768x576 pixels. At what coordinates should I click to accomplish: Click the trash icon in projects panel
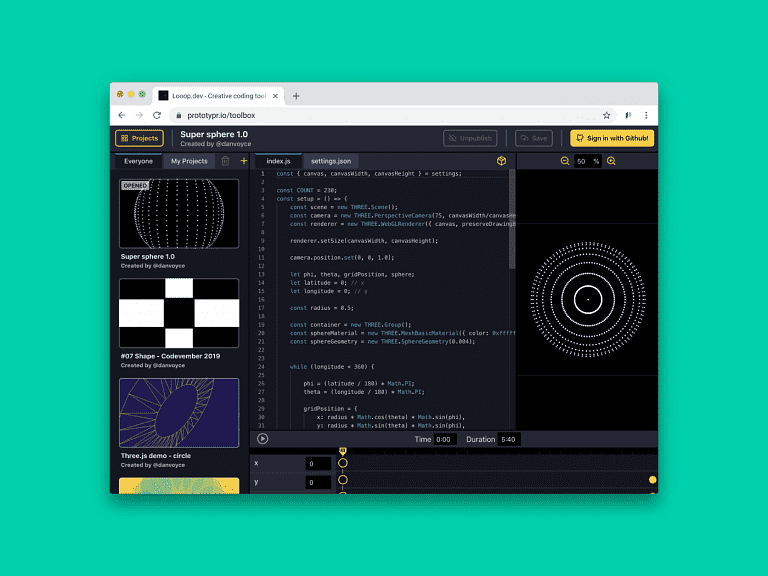click(x=226, y=161)
